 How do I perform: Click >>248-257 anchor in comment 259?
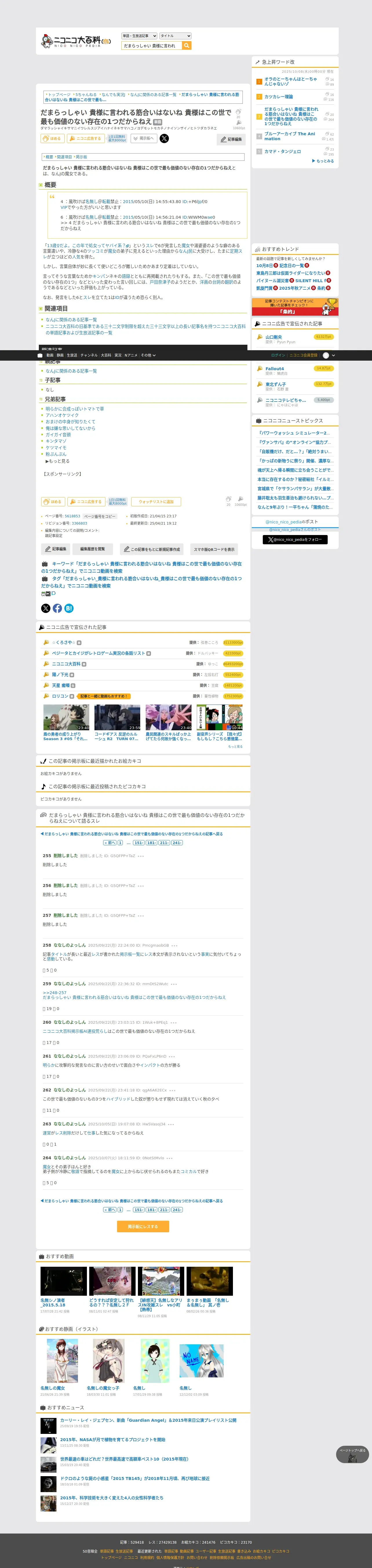pos(55,993)
